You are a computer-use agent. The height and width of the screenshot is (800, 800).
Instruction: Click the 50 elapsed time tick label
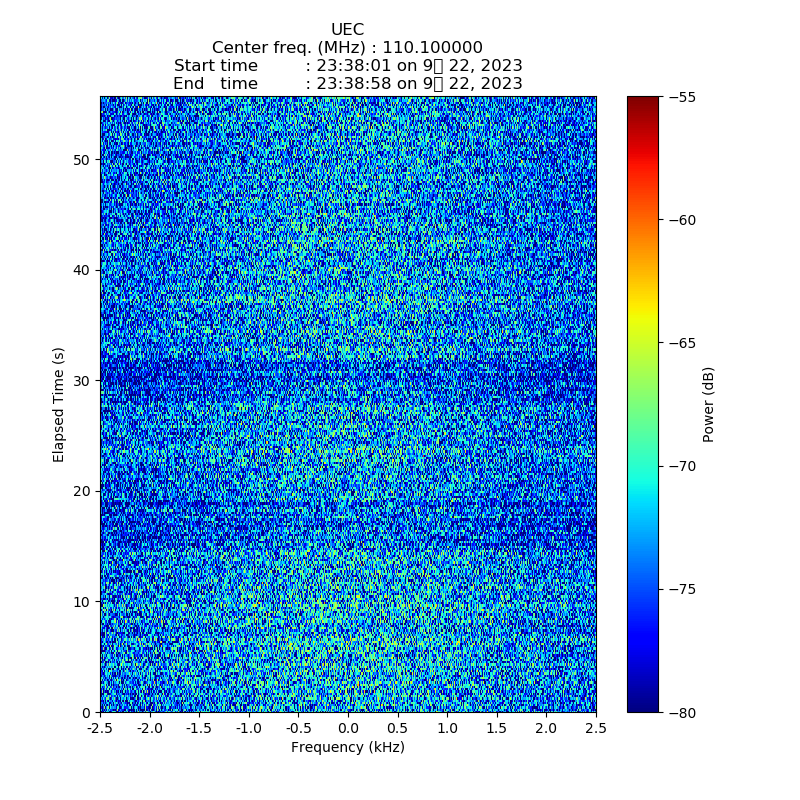[82, 160]
